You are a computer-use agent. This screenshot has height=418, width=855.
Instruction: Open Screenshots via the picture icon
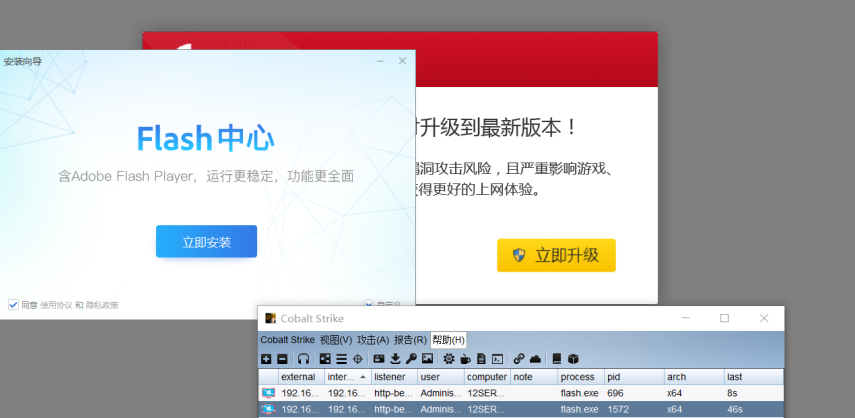[428, 359]
